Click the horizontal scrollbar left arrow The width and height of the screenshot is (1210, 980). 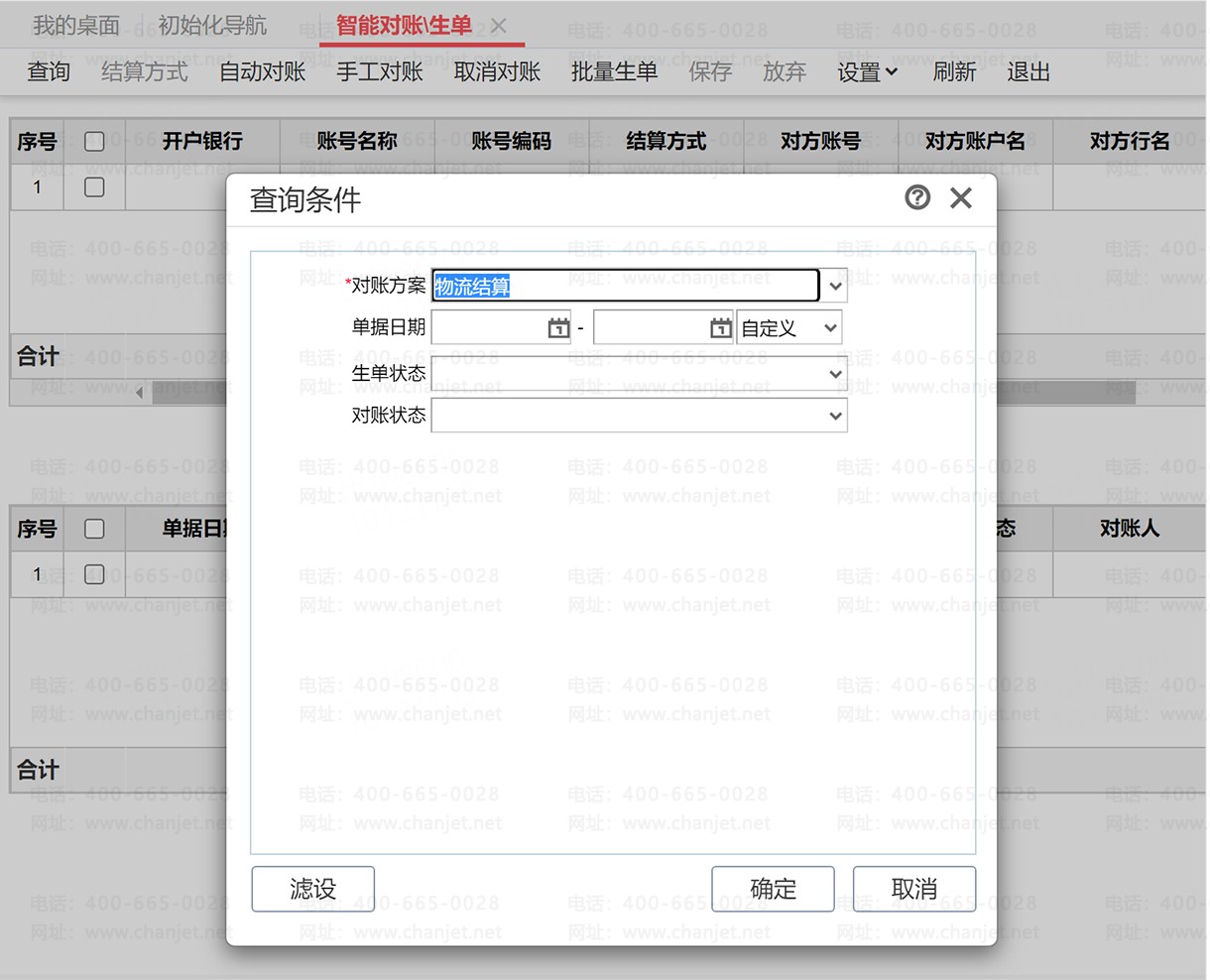pyautogui.click(x=139, y=392)
